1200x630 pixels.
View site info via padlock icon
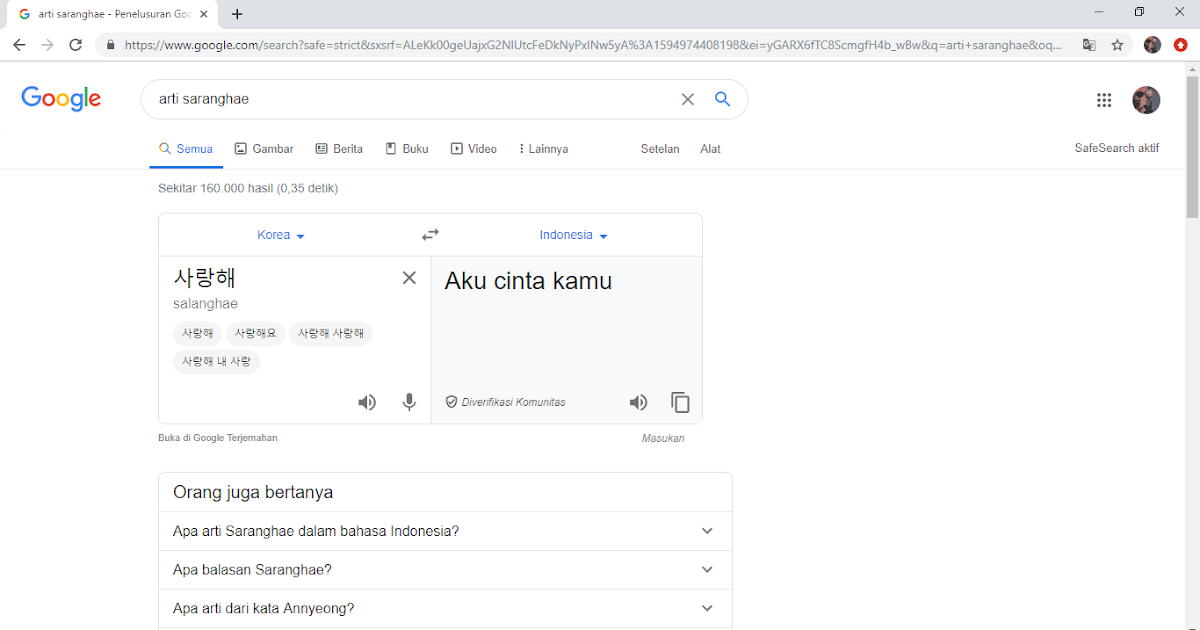tap(110, 45)
